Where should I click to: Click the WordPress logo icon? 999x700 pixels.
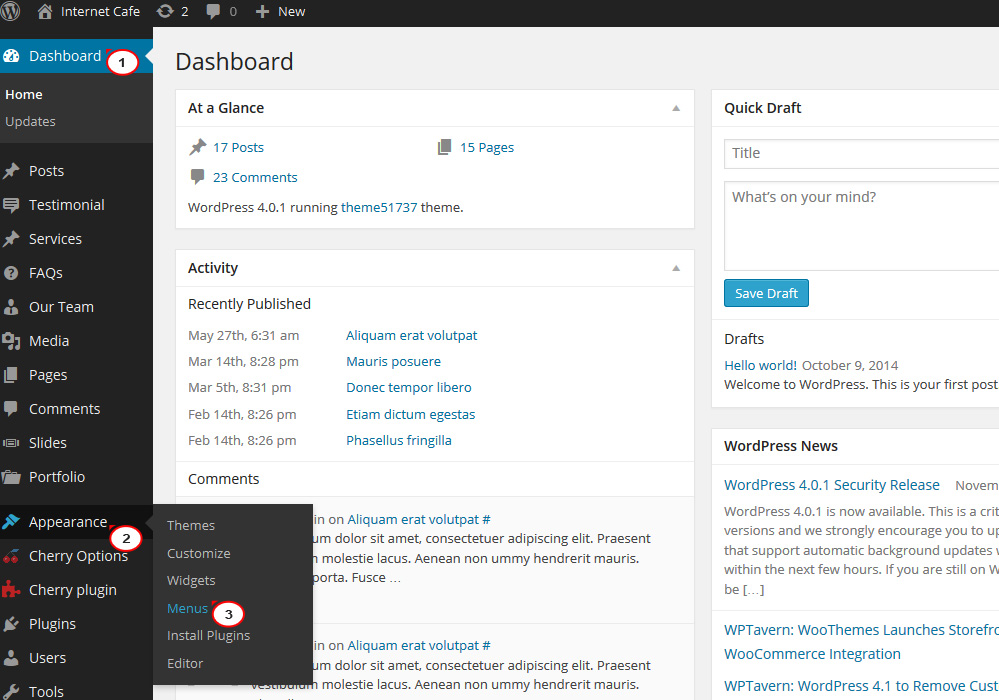click(x=10, y=11)
